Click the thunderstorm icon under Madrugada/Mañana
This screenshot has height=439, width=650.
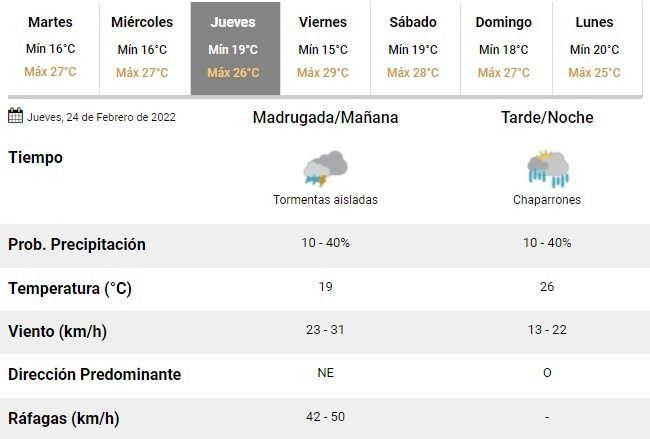[325, 167]
